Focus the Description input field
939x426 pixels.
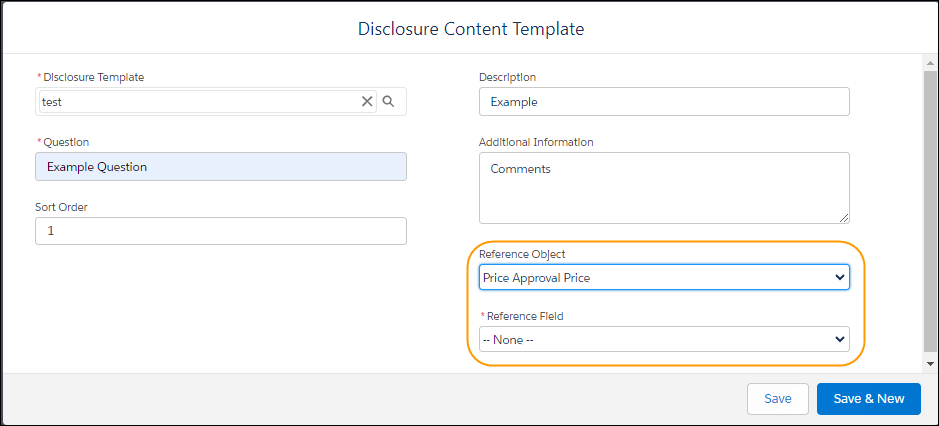(664, 102)
